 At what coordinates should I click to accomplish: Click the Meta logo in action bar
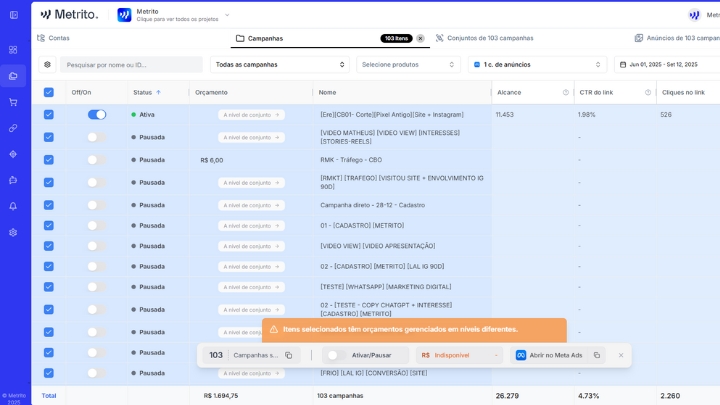click(521, 355)
